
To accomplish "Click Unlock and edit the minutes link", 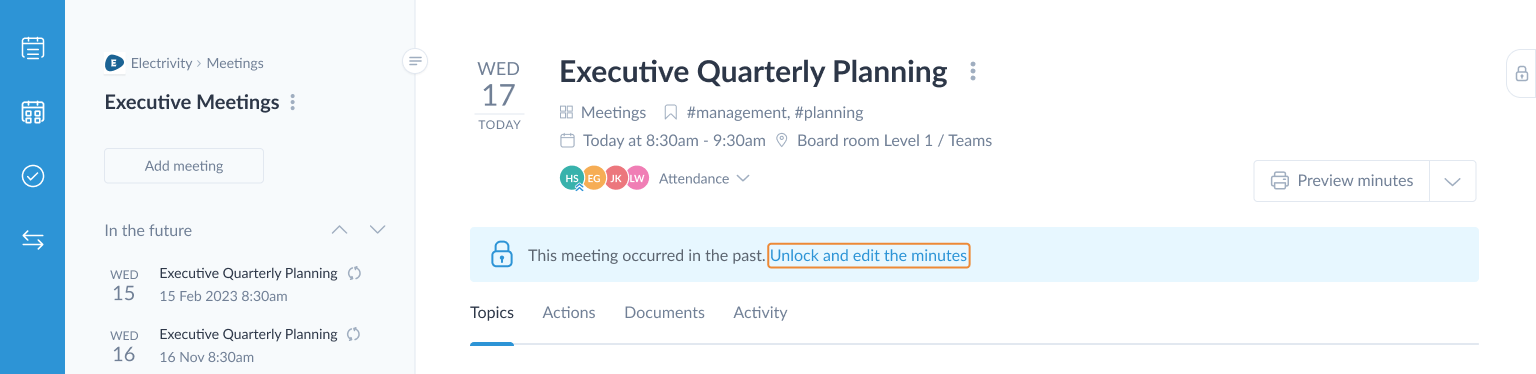I will tap(868, 256).
